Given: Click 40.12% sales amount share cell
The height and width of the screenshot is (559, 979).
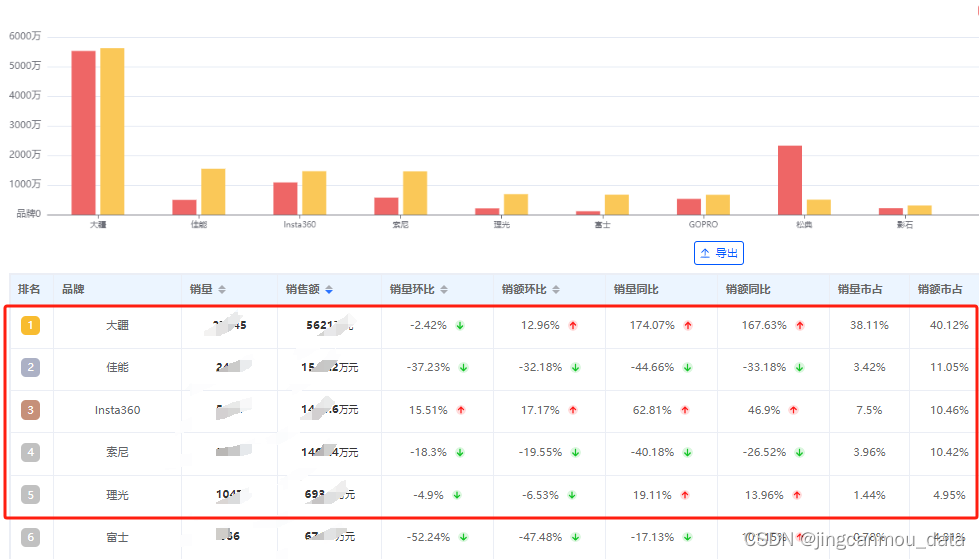Looking at the screenshot, I should tap(949, 325).
